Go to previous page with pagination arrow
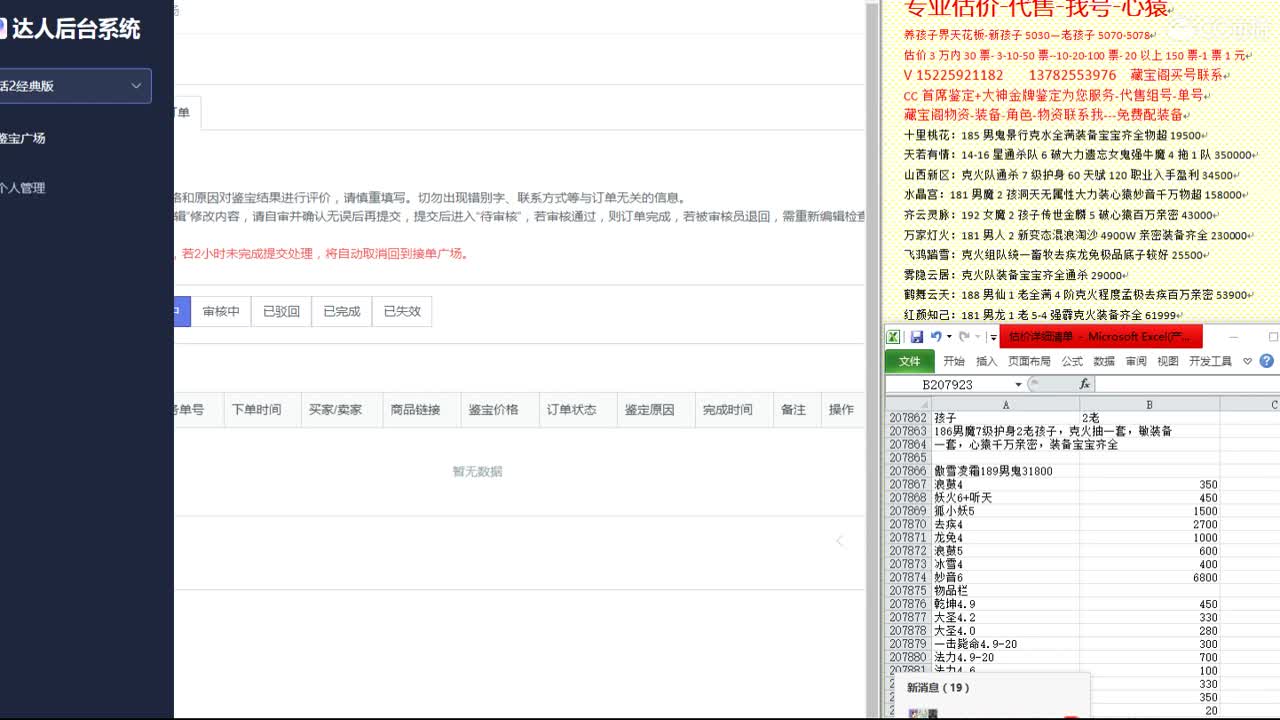 coord(839,541)
